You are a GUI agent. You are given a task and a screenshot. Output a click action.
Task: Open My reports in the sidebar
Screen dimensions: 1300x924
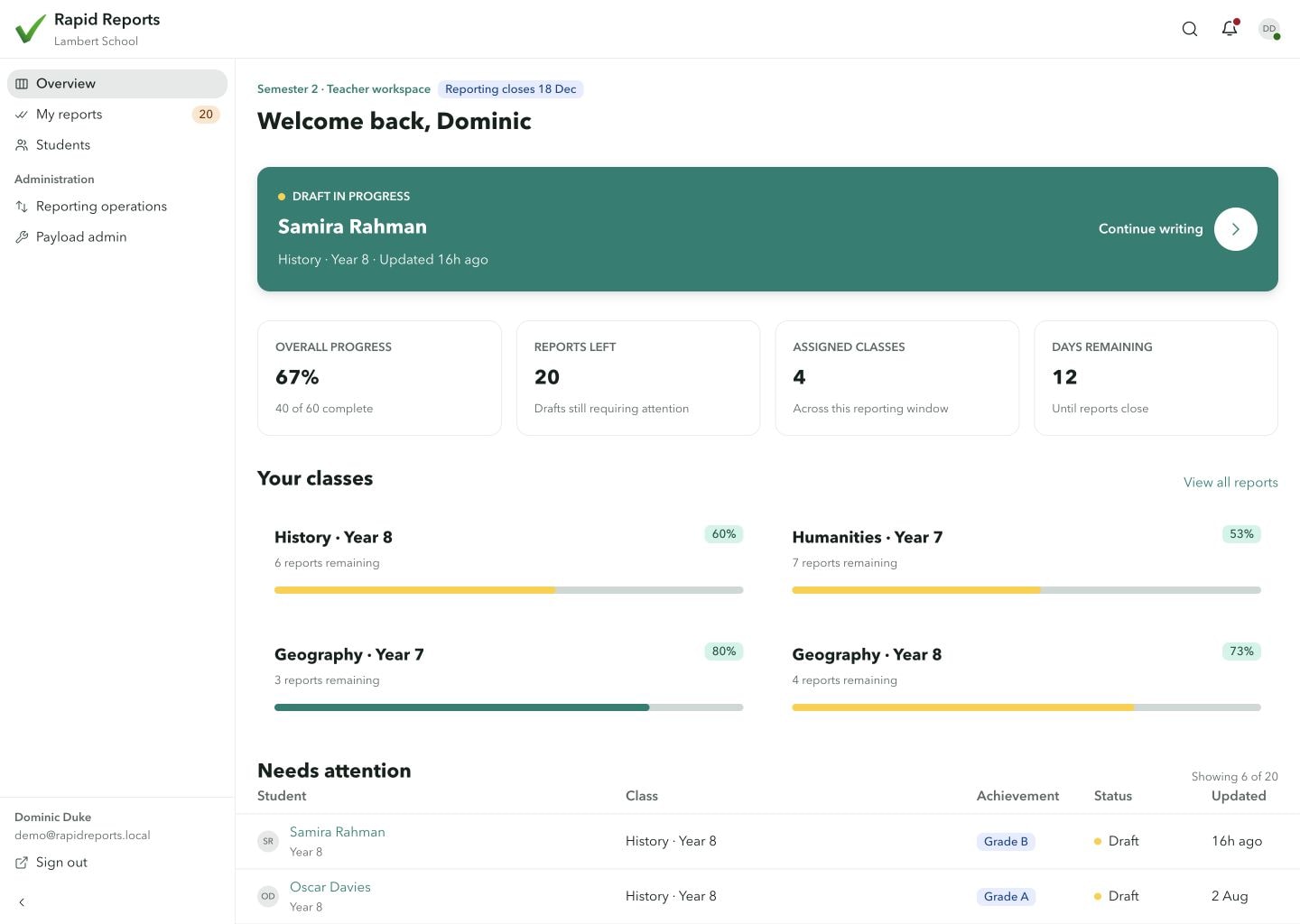117,115
